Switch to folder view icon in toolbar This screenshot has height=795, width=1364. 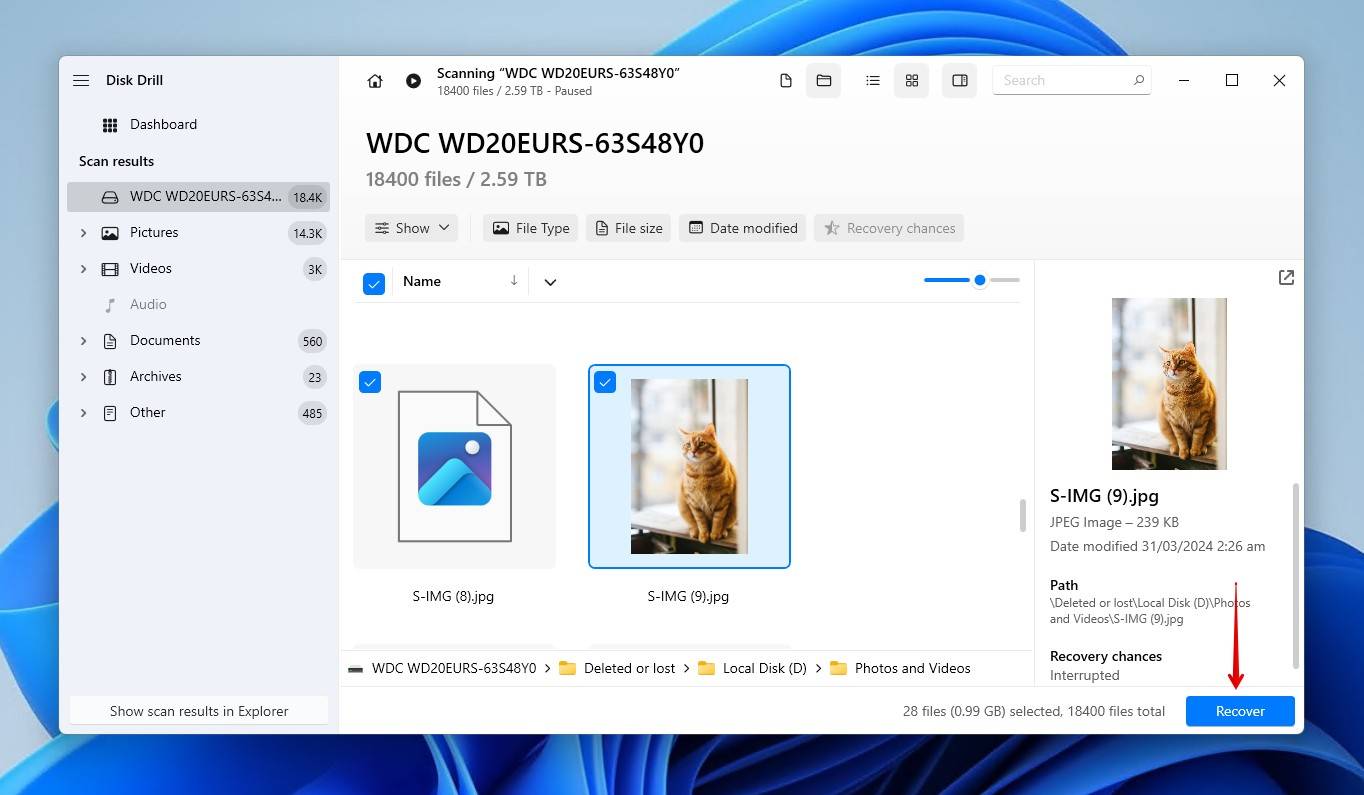coord(824,80)
